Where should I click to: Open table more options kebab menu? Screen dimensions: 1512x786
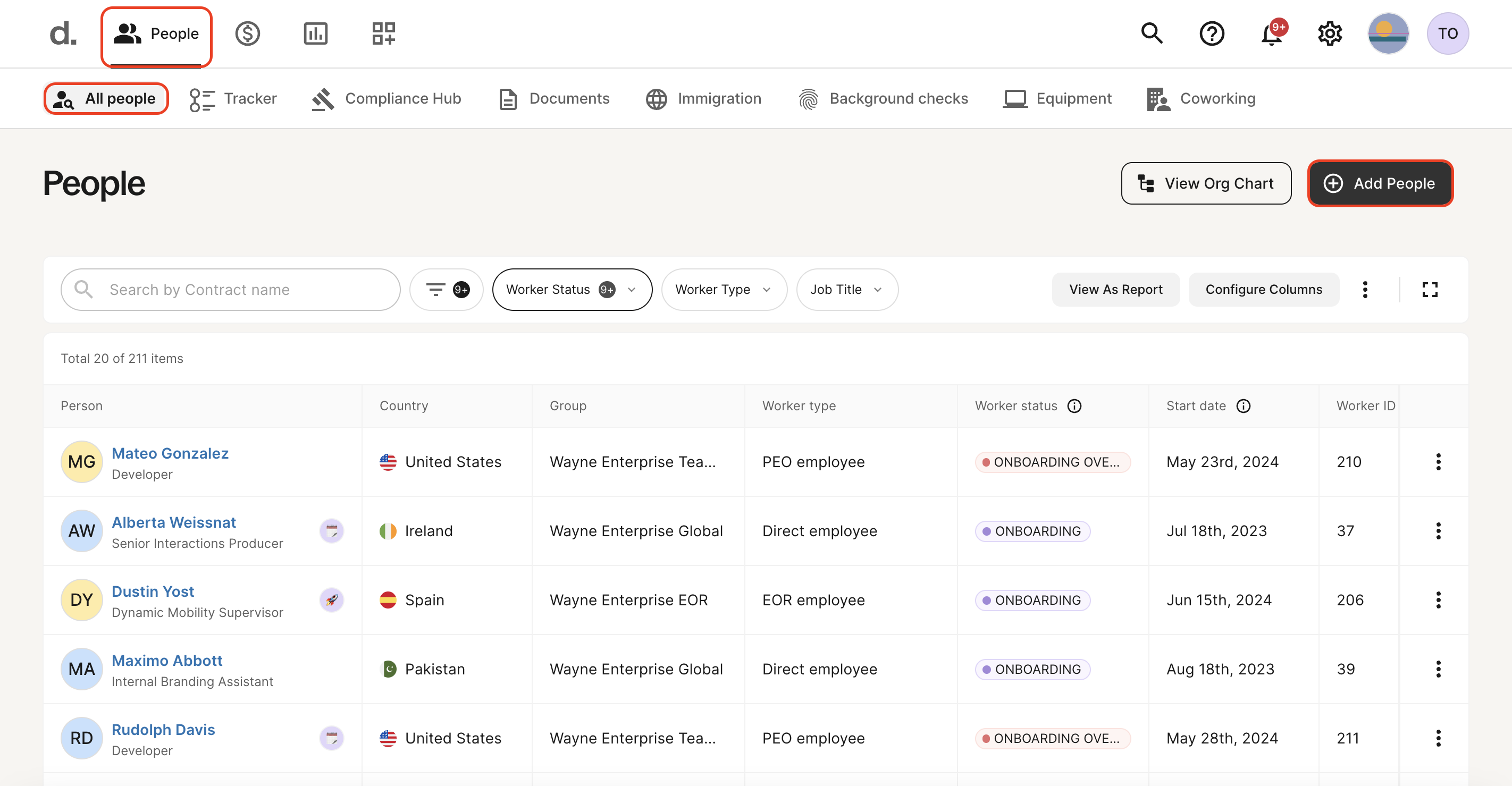[1365, 290]
